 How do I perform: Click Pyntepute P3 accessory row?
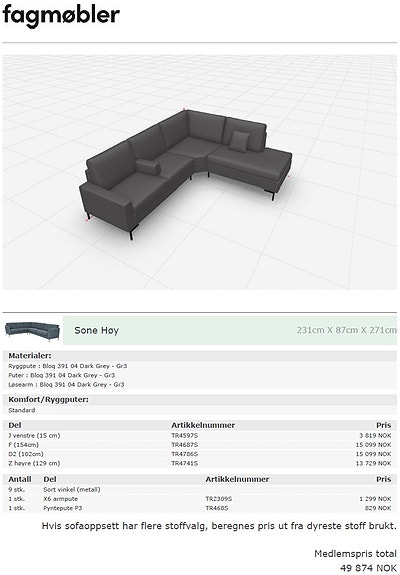pos(200,508)
